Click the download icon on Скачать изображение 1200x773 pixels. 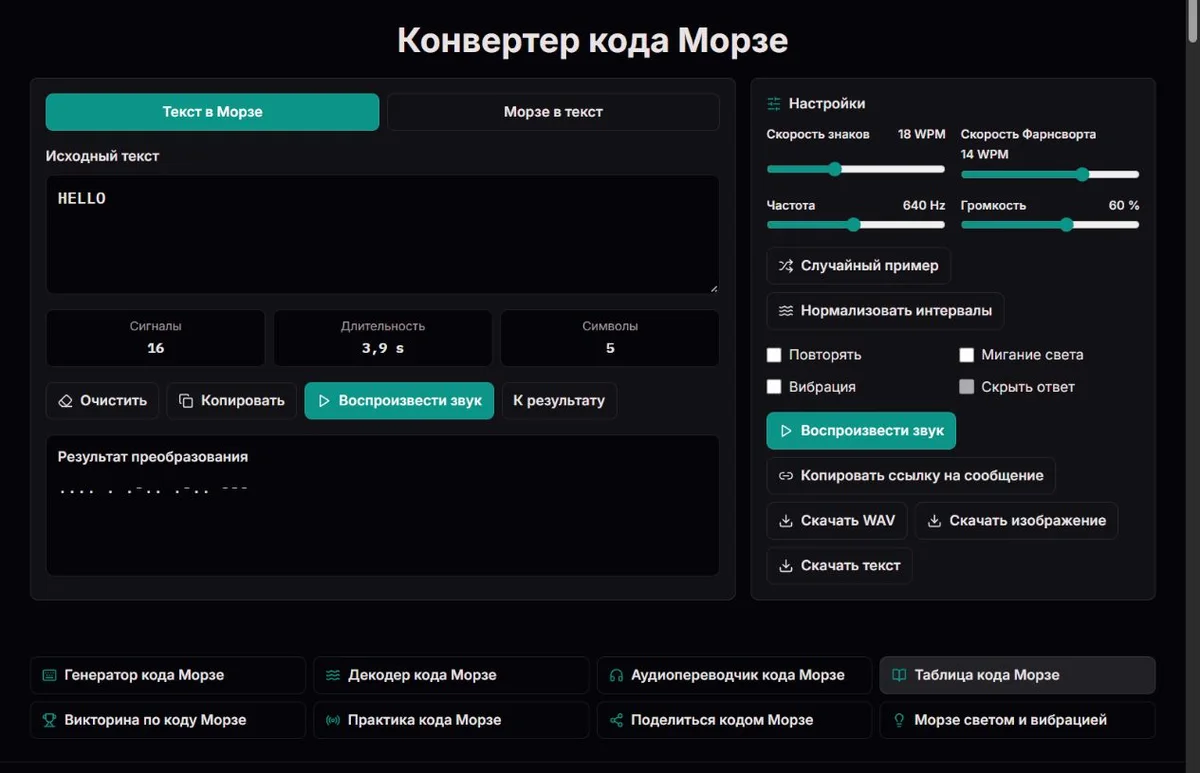pos(934,521)
